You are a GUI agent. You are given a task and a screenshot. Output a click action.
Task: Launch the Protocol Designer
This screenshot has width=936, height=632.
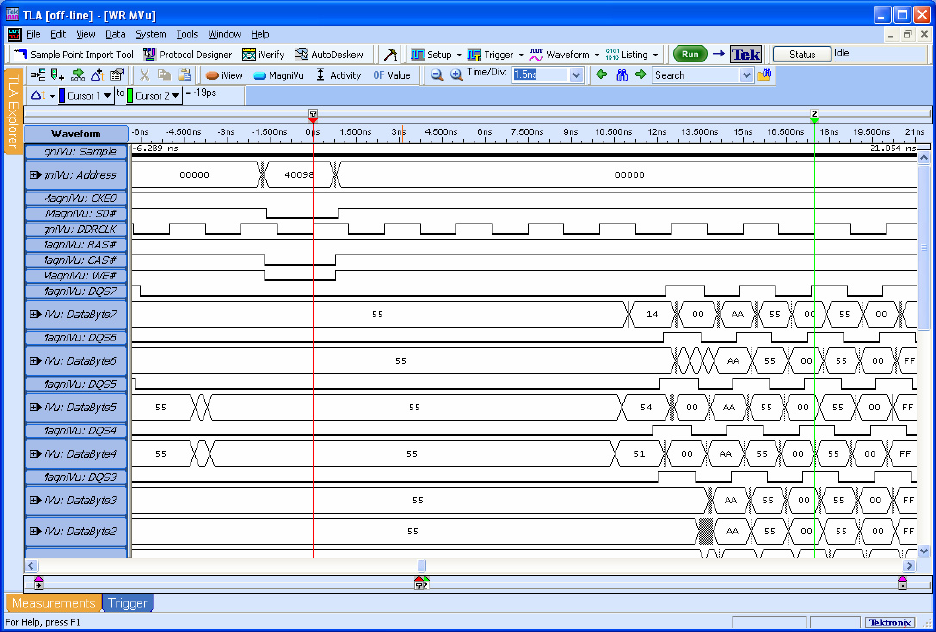point(187,54)
